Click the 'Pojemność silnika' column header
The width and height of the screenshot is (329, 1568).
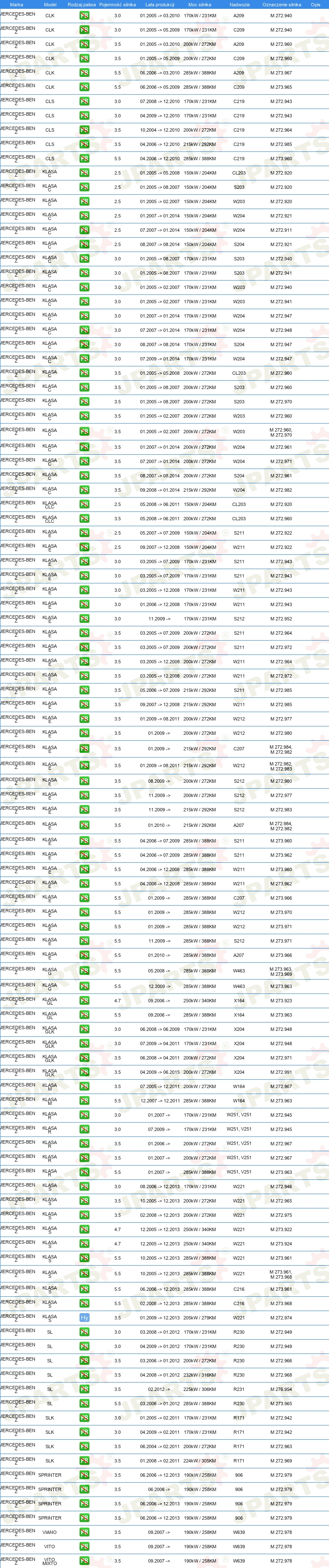click(x=117, y=4)
